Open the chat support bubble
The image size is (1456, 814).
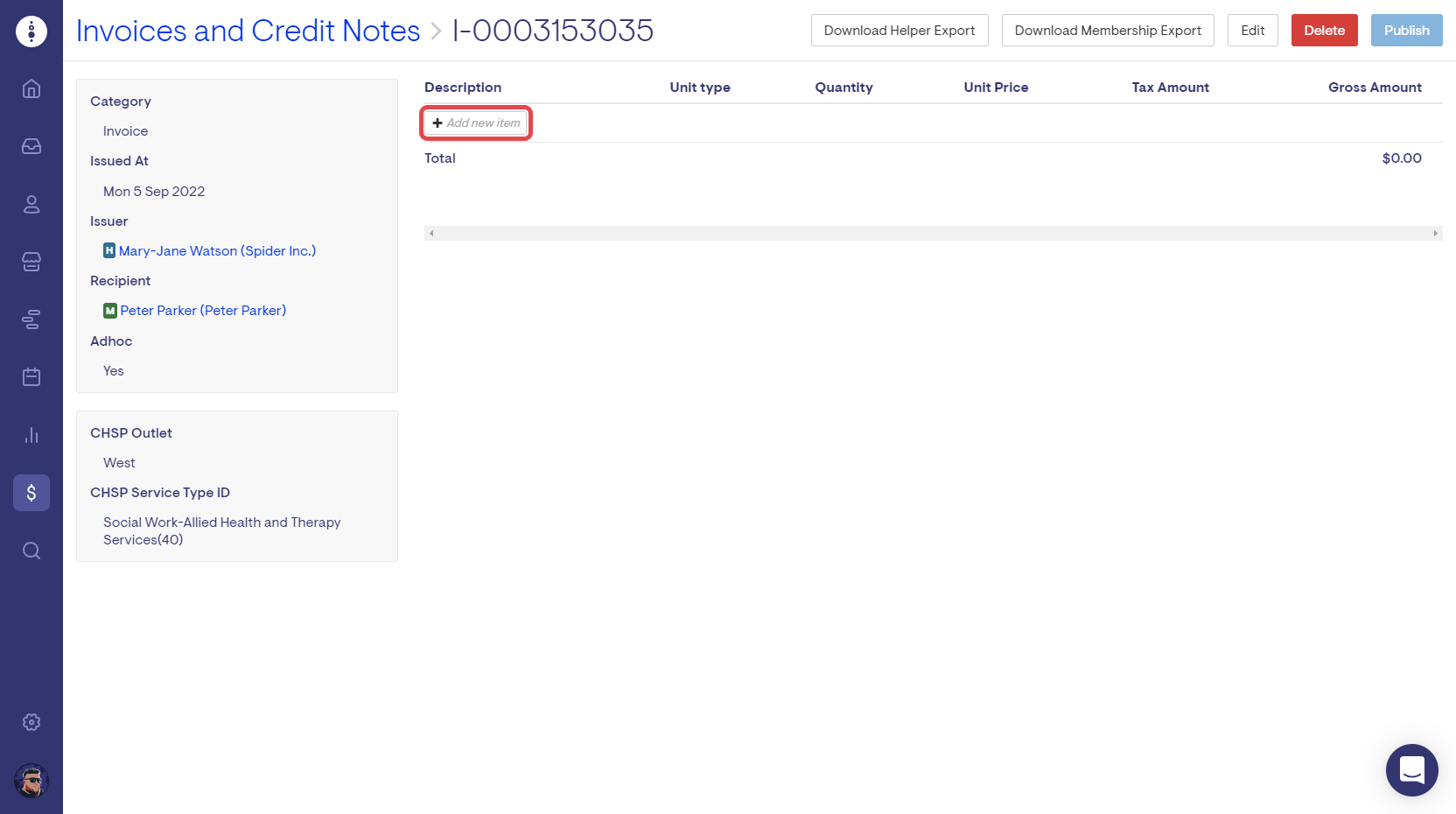point(1411,770)
